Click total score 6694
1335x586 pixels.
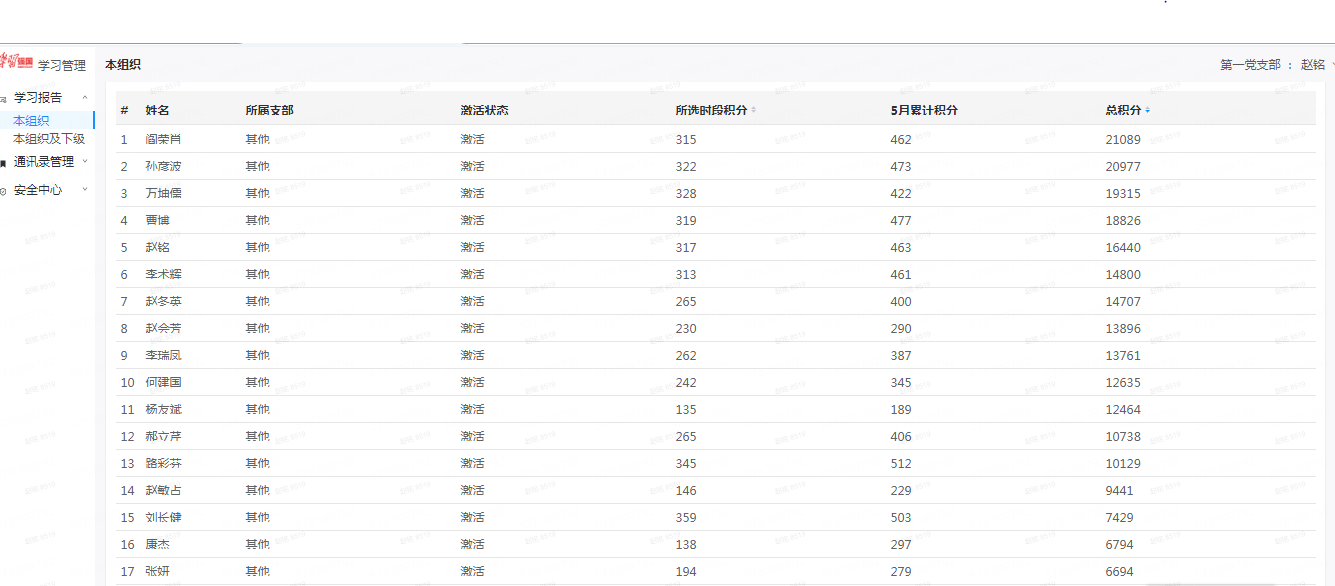coord(1120,572)
